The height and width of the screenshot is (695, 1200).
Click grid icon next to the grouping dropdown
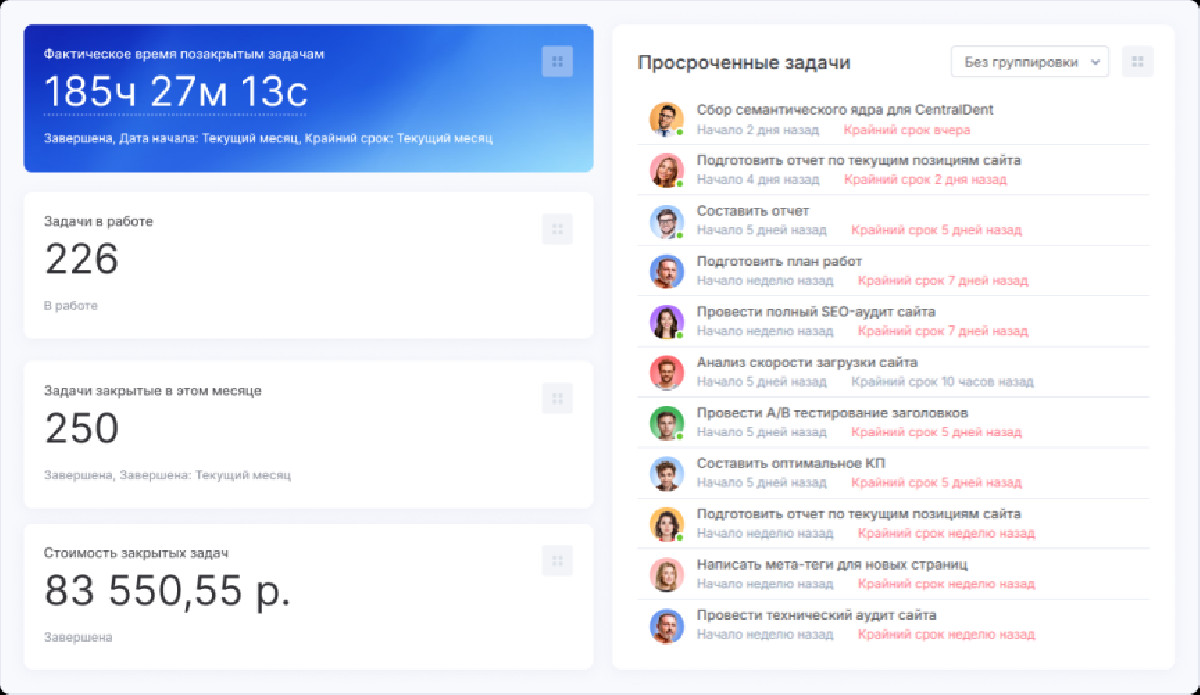tap(1137, 61)
